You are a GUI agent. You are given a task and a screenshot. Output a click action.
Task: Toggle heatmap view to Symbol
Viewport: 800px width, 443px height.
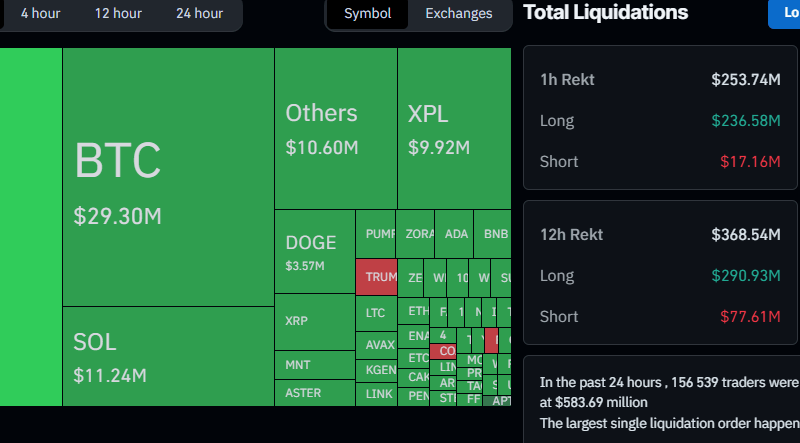(367, 13)
